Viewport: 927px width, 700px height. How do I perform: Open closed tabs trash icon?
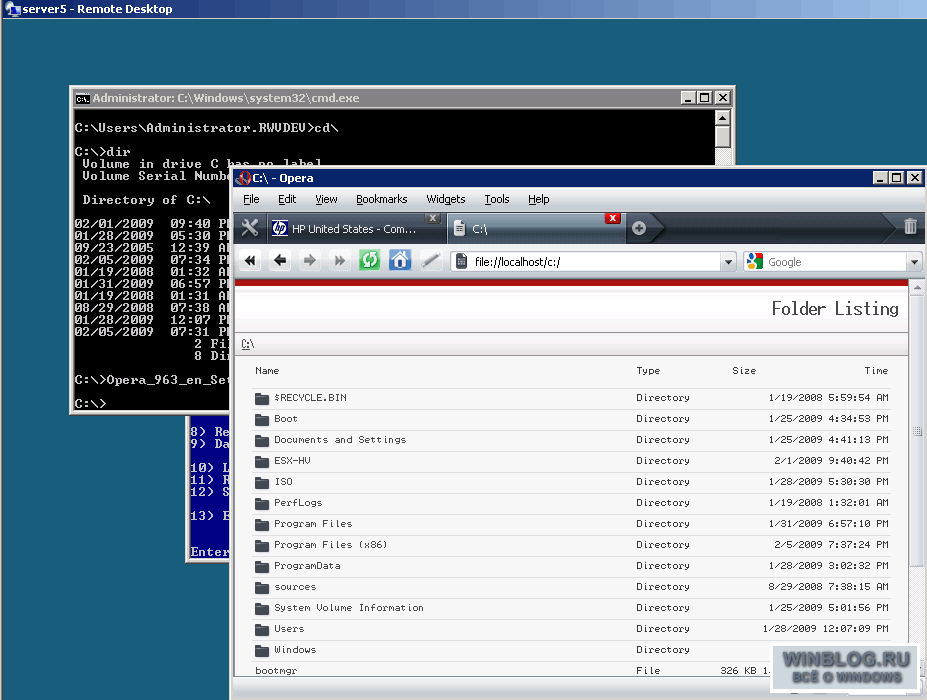tap(910, 226)
